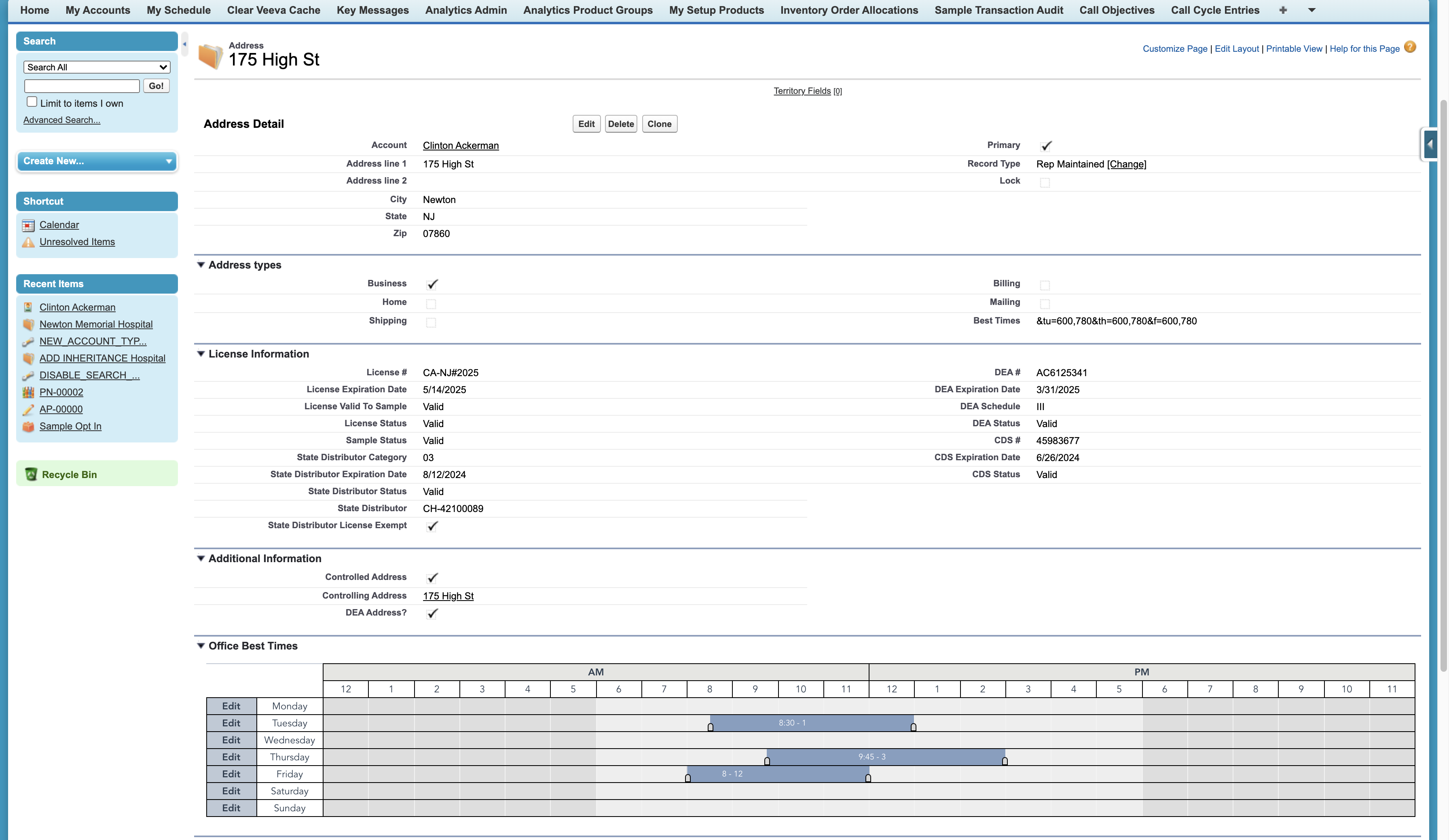Image resolution: width=1449 pixels, height=840 pixels.
Task: Toggle the Home address type checkbox
Action: click(x=431, y=304)
